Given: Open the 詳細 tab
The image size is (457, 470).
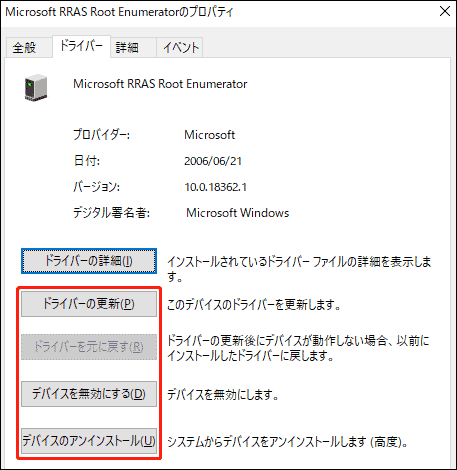Looking at the screenshot, I should [134, 47].
